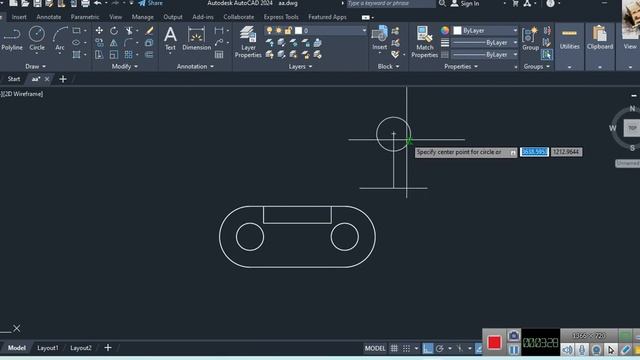Activate the Move tool in Modify panel
This screenshot has height=360, width=640.
(x=99, y=31)
